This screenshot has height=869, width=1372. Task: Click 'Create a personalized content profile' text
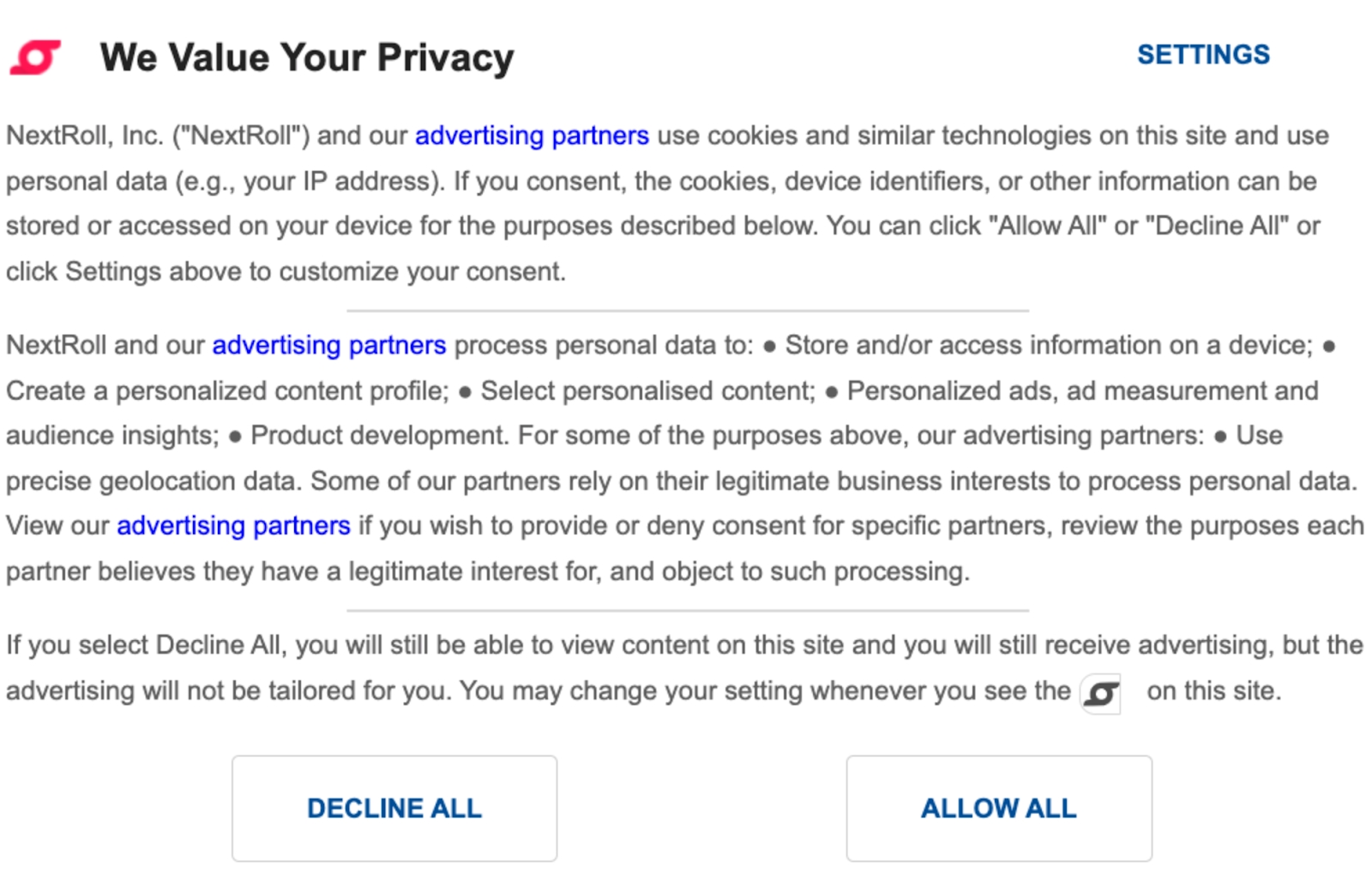[227, 391]
